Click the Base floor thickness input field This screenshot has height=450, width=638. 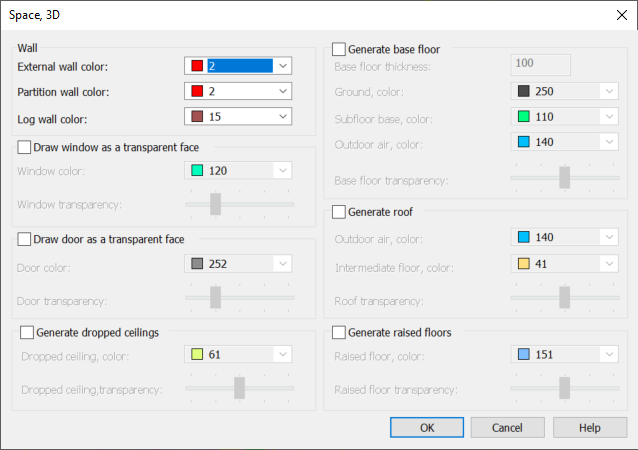pos(540,65)
